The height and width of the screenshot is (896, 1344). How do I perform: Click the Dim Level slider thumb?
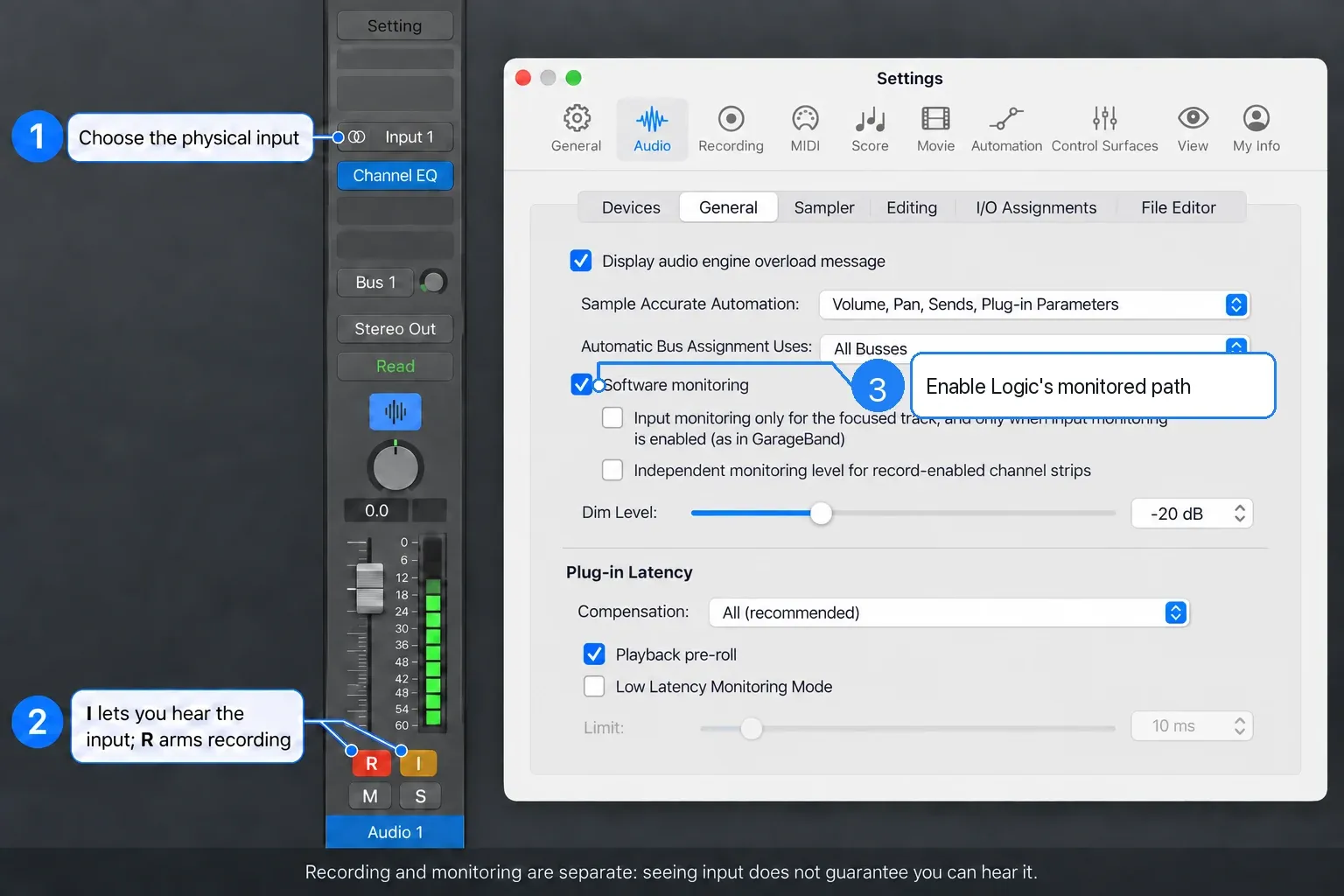coord(821,514)
